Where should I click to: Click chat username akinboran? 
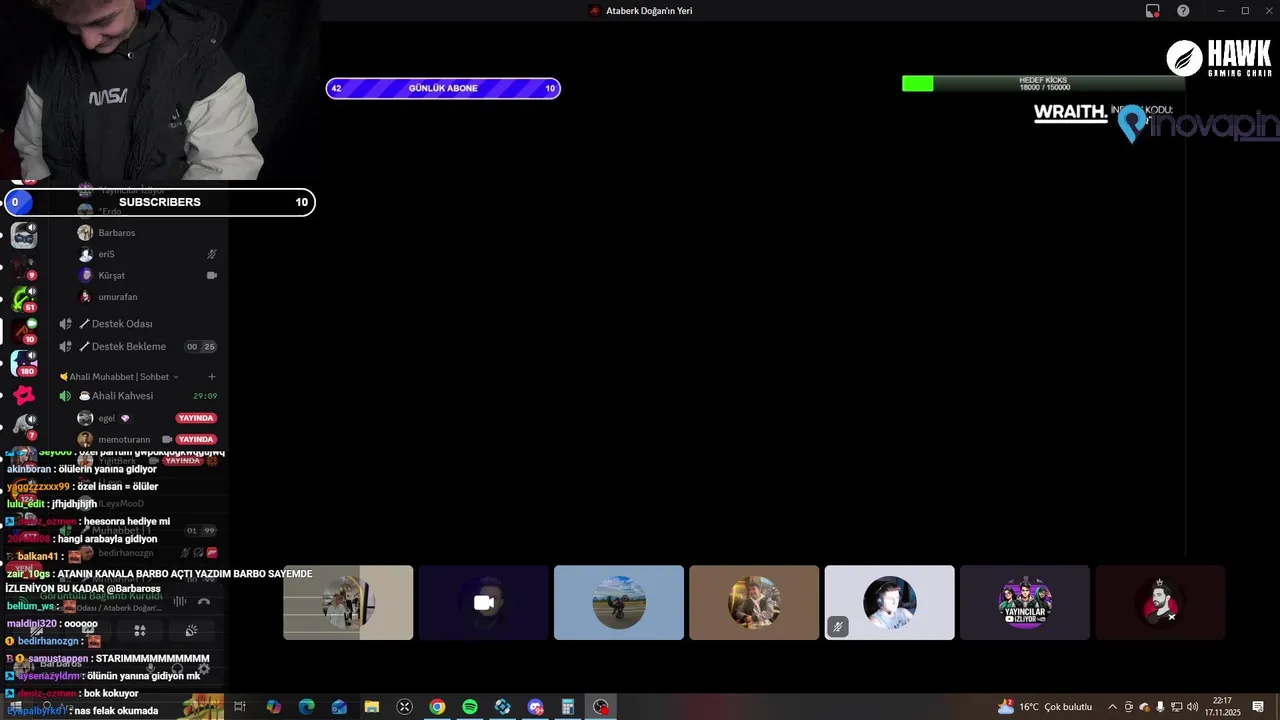29,469
